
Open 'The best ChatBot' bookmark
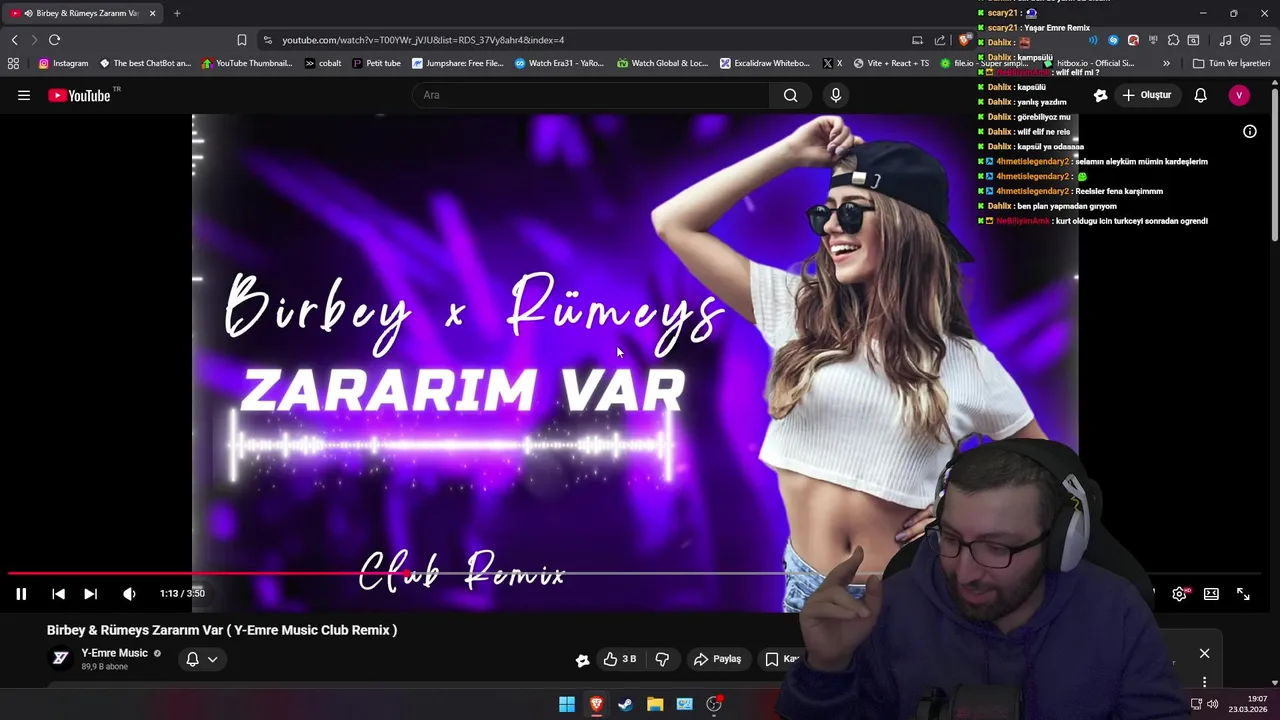point(145,63)
